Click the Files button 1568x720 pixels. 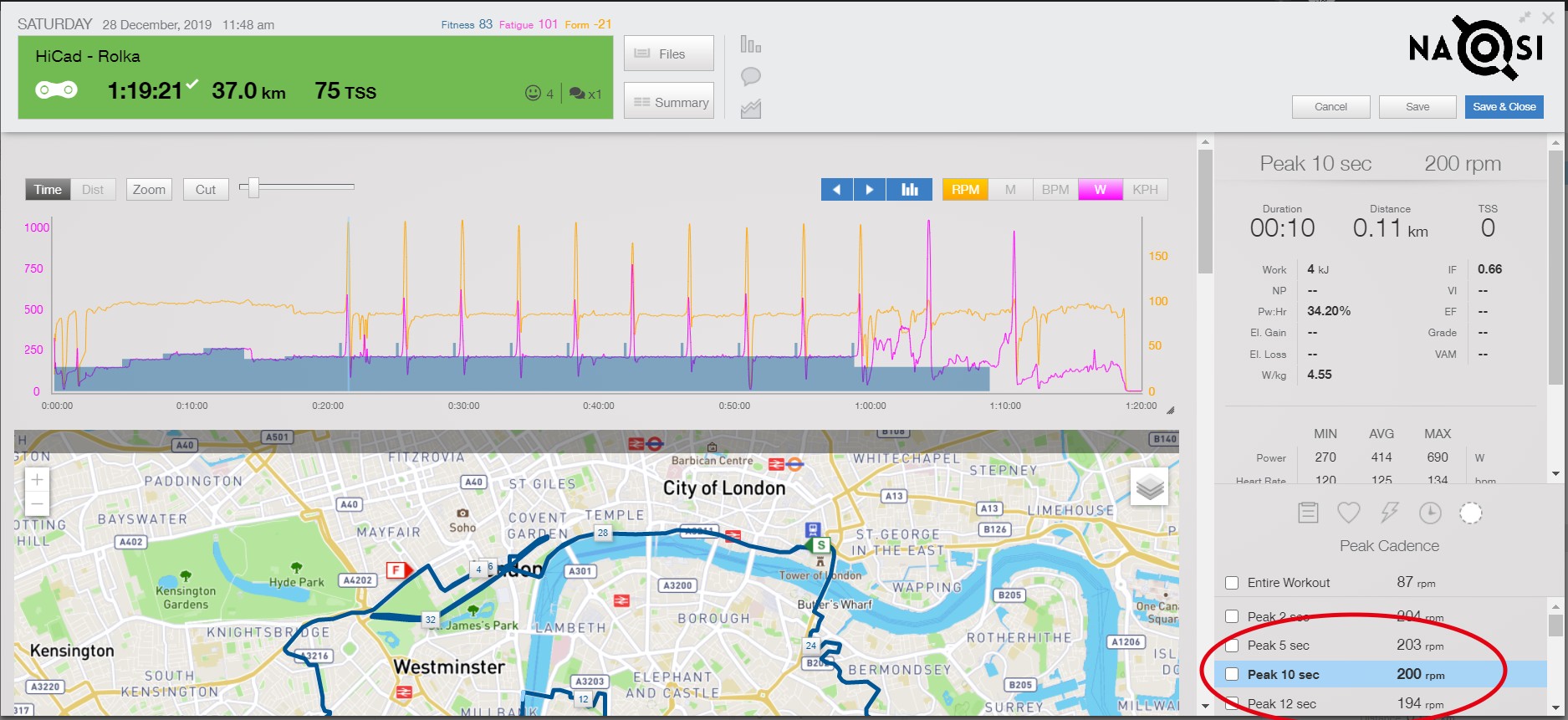tap(668, 54)
